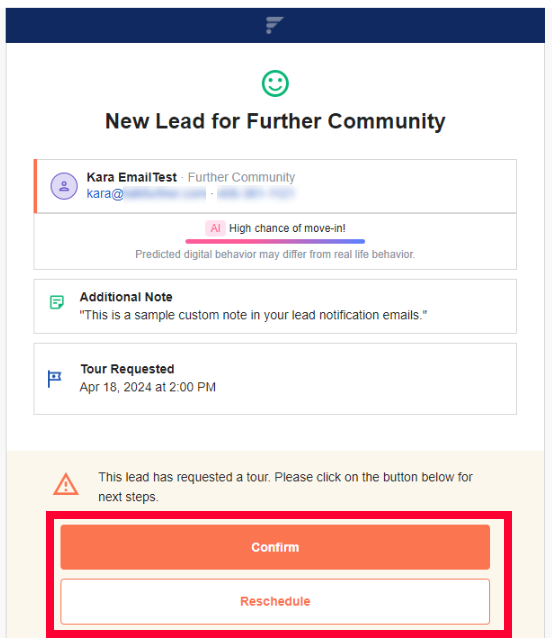Click the Kara EmailTest name
552x638 pixels.
(131, 177)
